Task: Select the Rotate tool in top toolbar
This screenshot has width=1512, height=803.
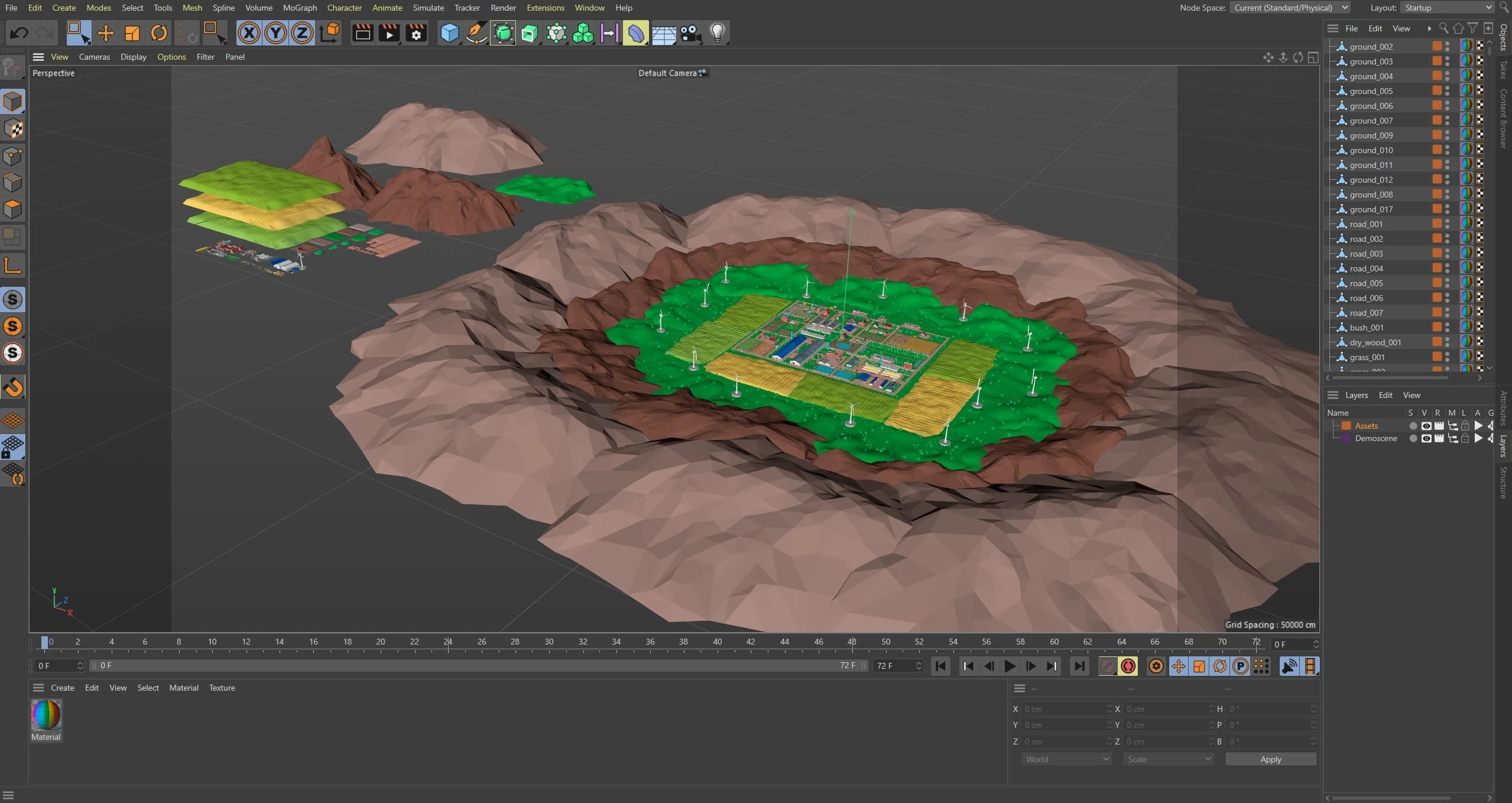Action: point(158,33)
